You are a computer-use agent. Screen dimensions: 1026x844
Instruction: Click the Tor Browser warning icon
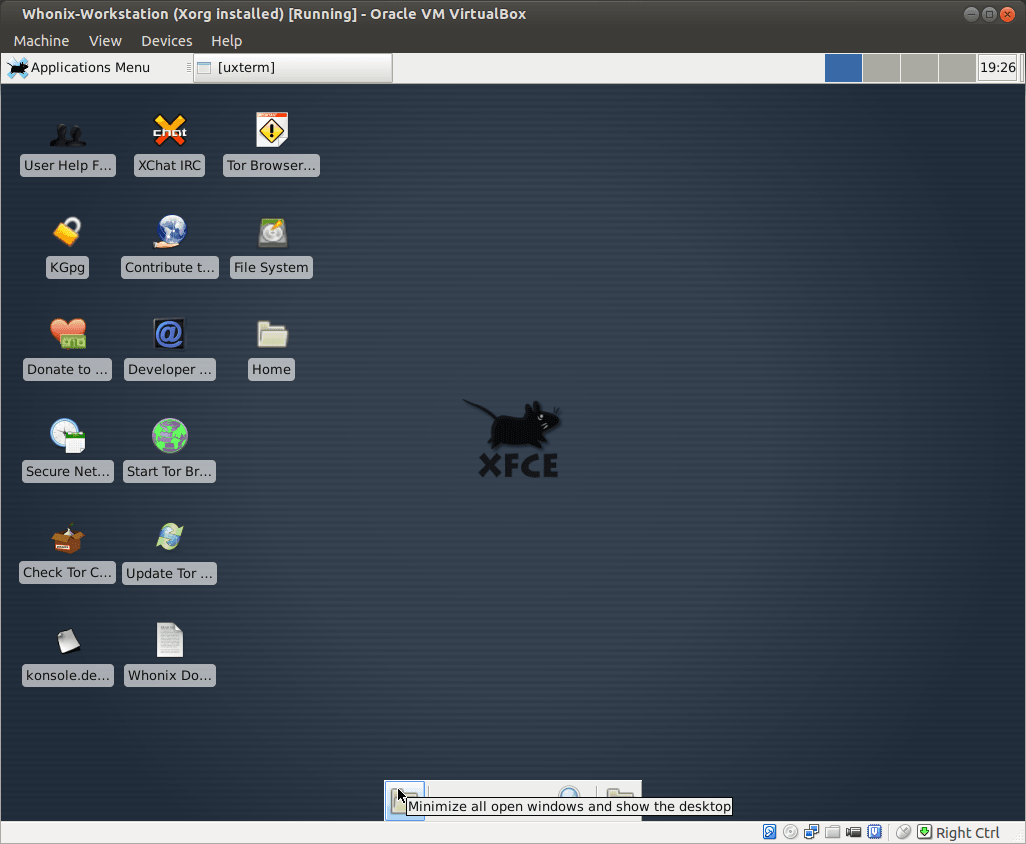tap(271, 130)
